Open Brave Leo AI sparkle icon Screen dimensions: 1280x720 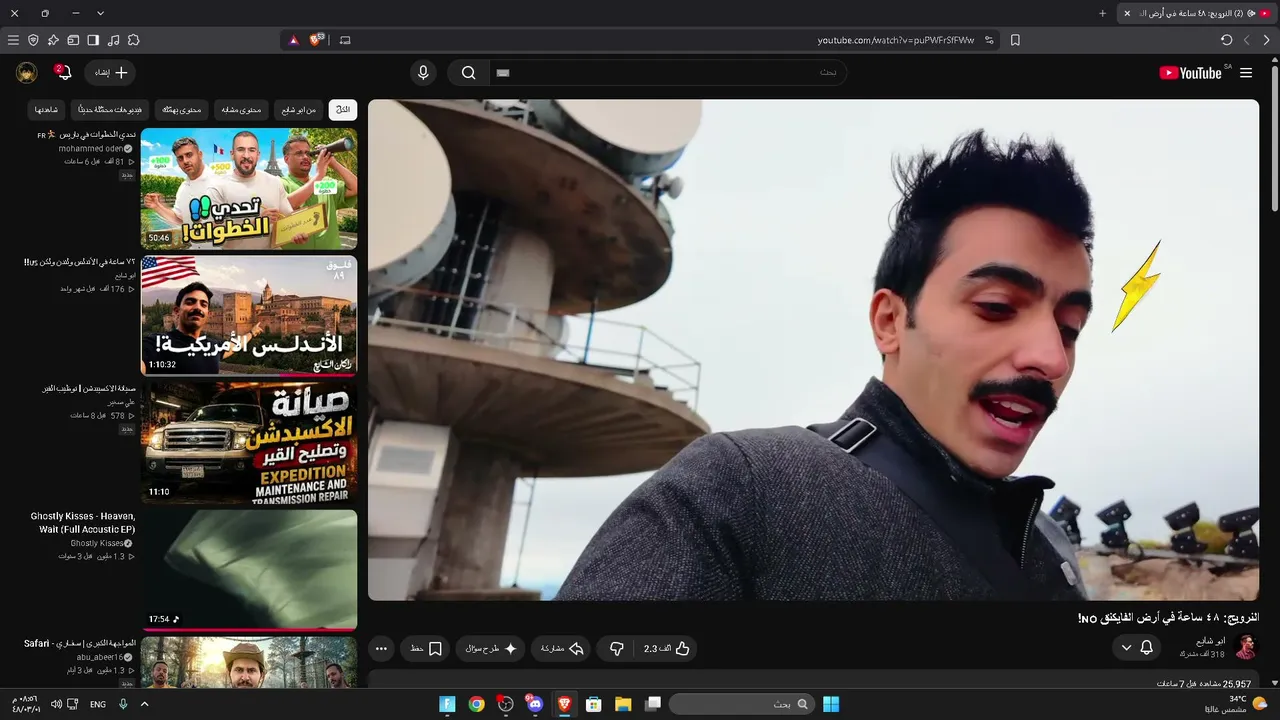tap(53, 40)
